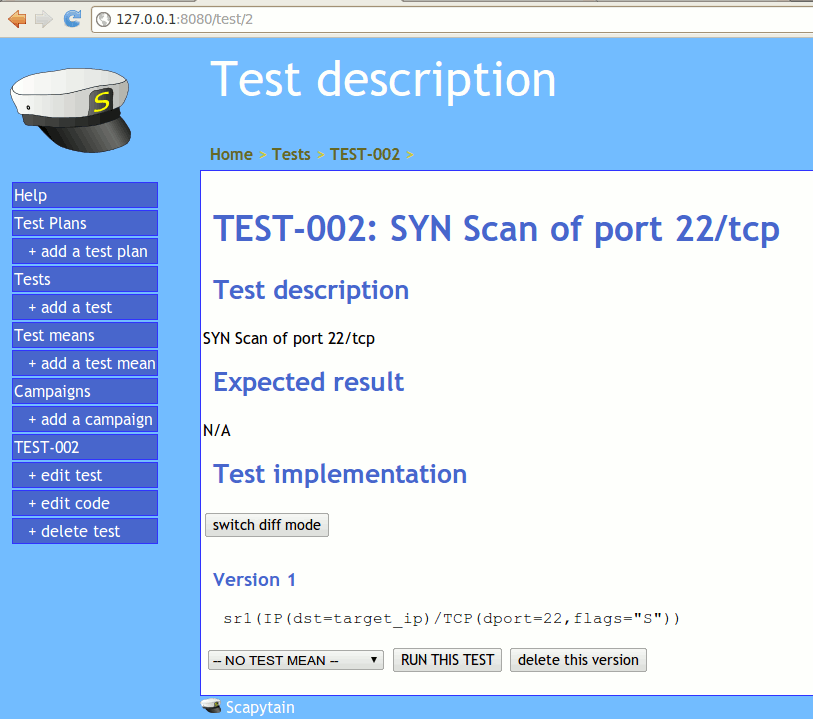Click Home in the breadcrumb
813x719 pixels.
(x=231, y=154)
